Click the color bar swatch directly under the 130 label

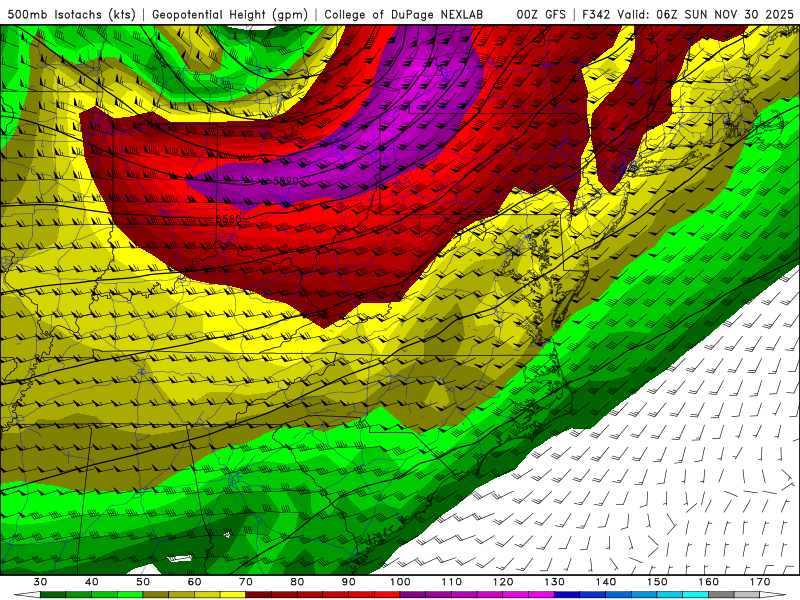coord(567,595)
